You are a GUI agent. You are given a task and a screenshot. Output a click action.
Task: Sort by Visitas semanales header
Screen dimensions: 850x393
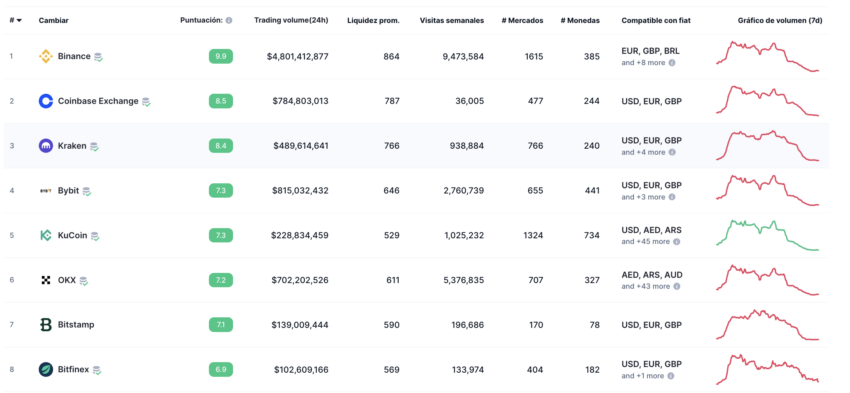(x=452, y=21)
